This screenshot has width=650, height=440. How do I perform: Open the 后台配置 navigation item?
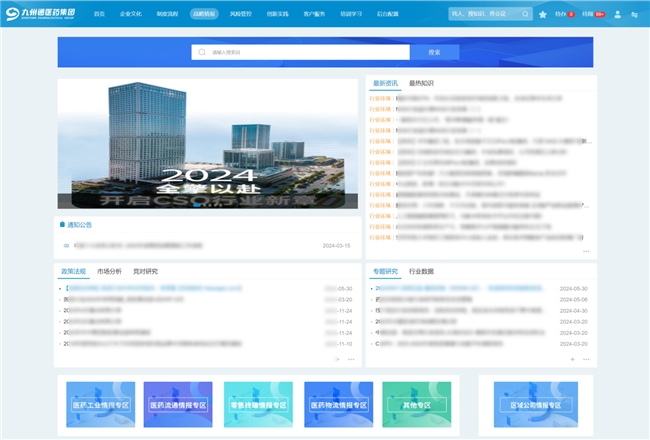[388, 14]
